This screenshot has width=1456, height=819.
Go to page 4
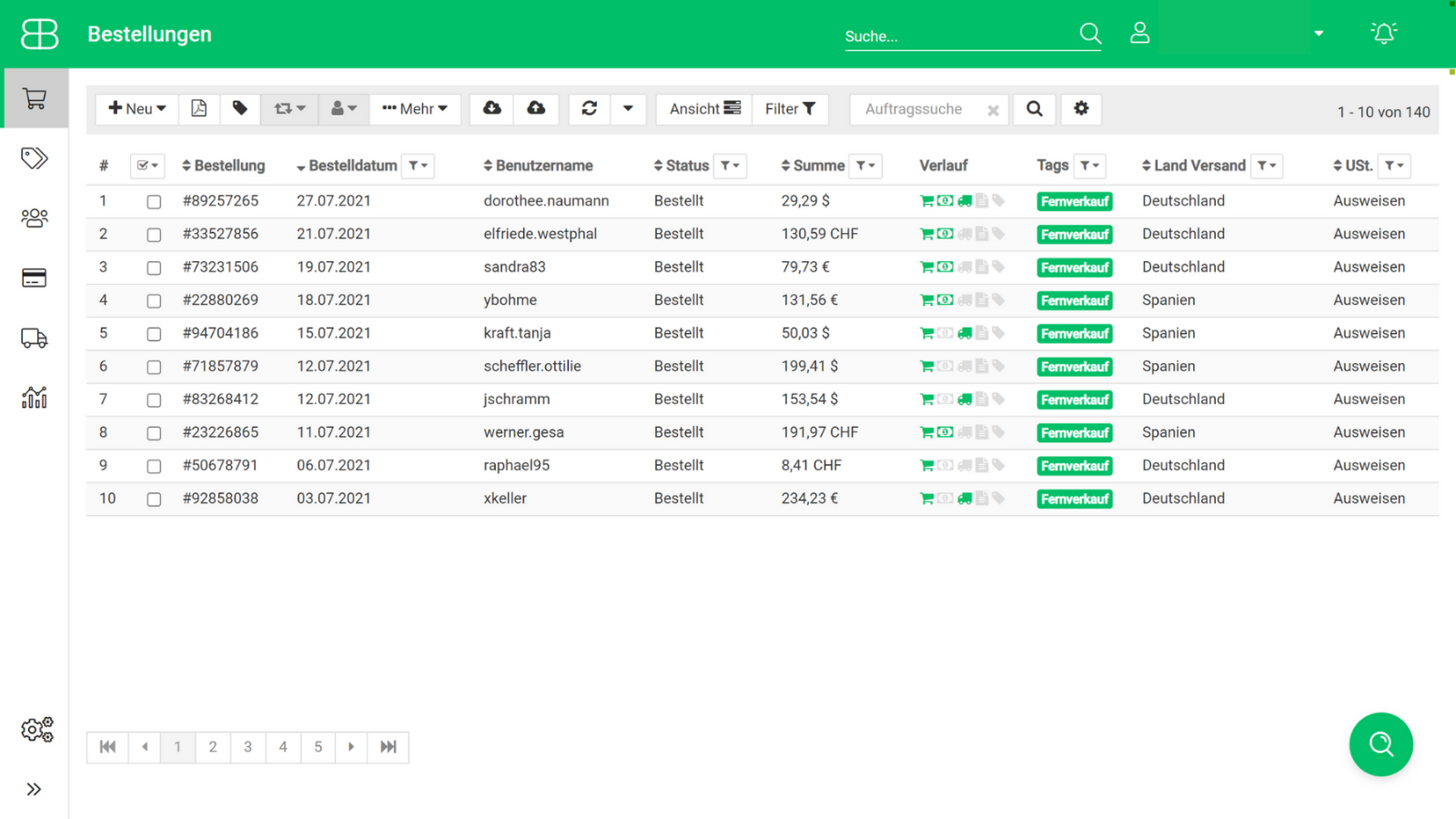pos(283,747)
